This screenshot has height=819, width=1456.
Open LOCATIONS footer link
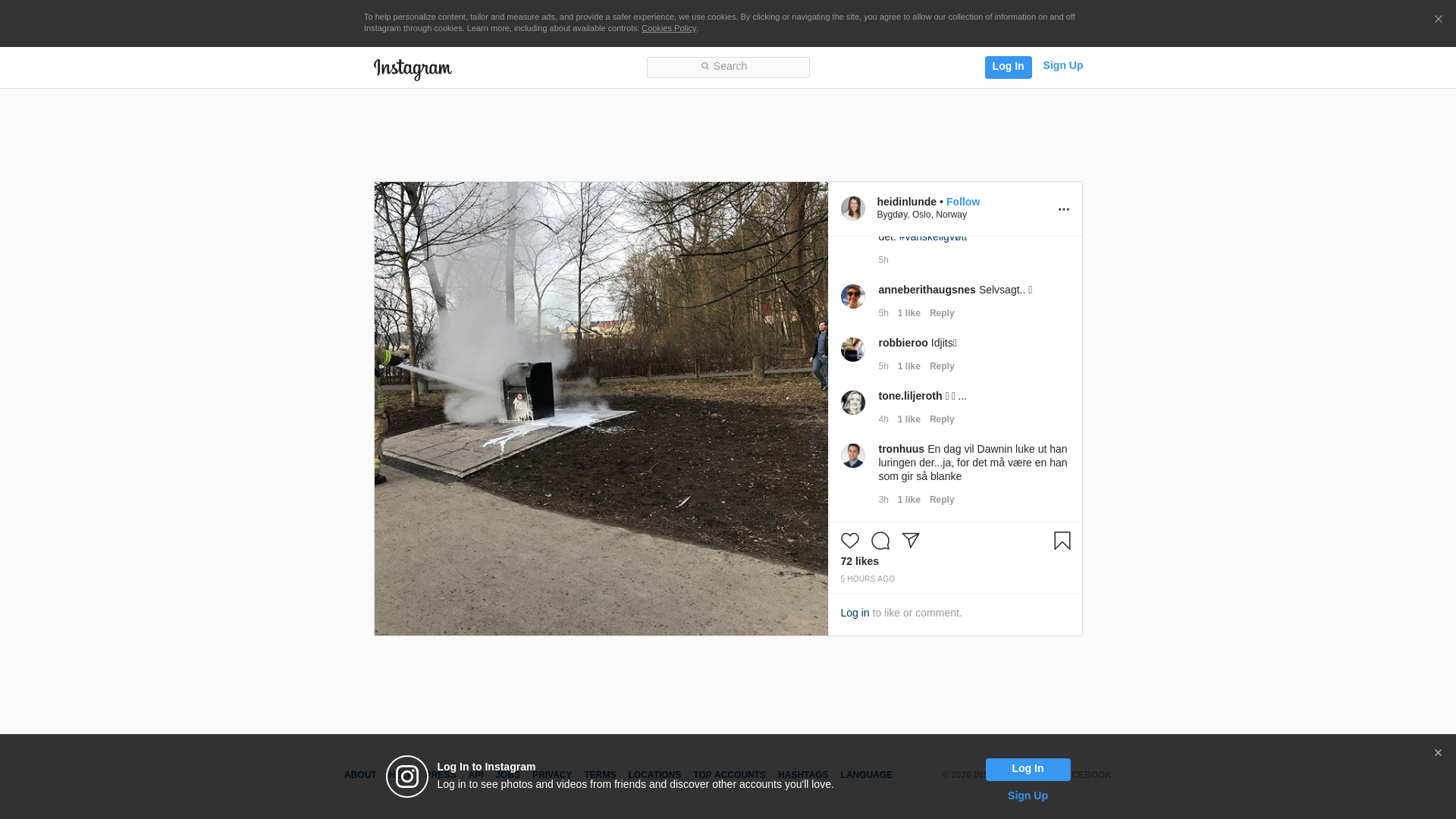coord(654,775)
